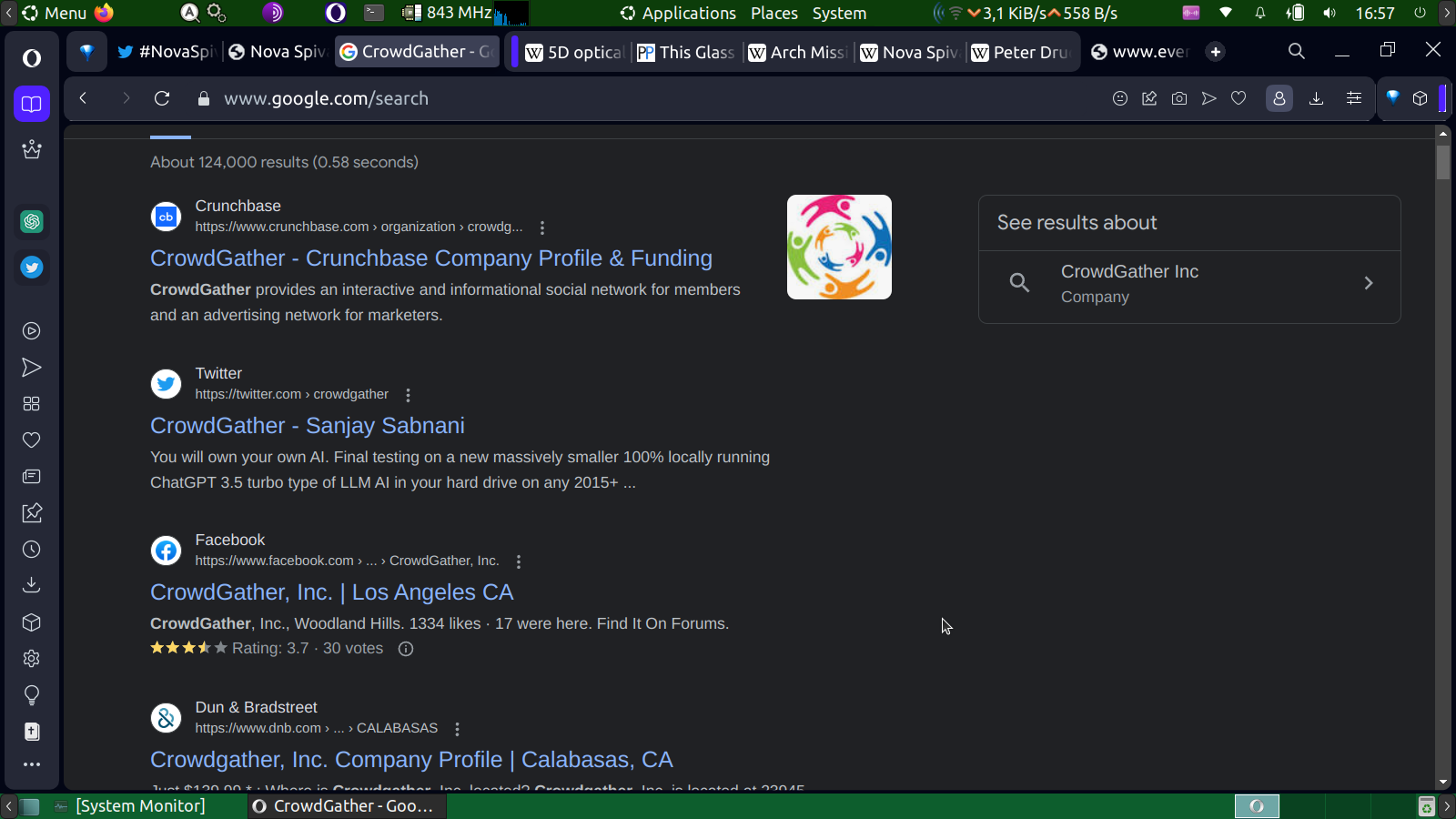This screenshot has width=1456, height=819.
Task: Open a new tab with plus button
Action: coord(1216,52)
